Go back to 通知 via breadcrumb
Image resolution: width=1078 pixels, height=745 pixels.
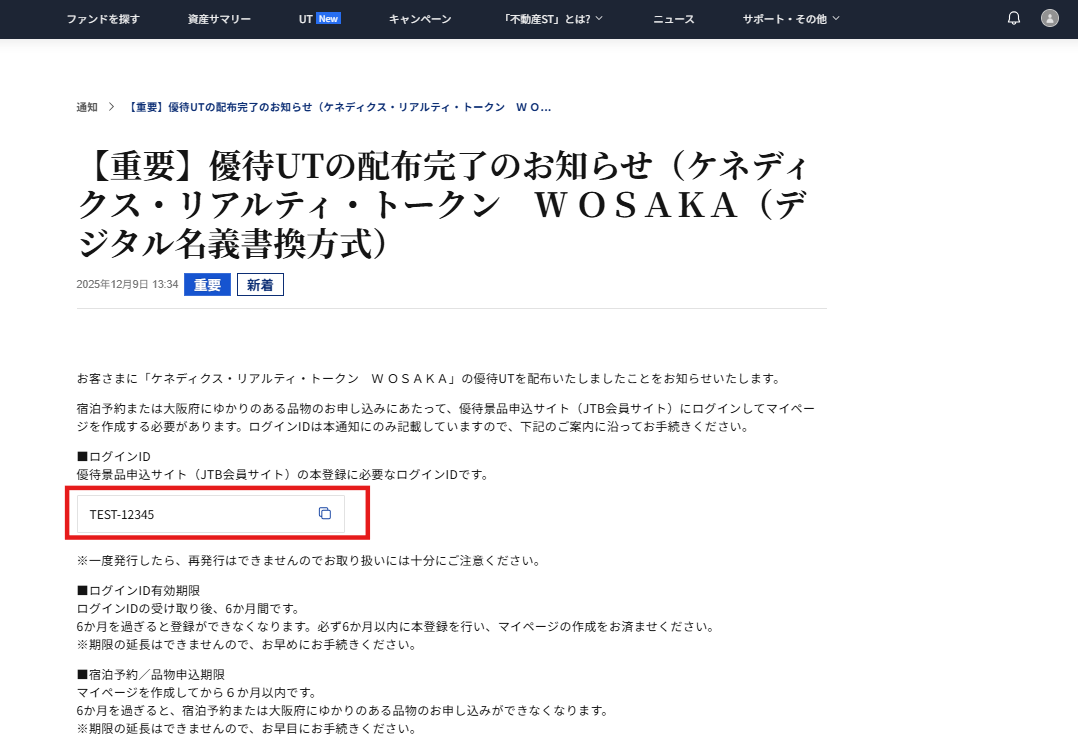87,107
